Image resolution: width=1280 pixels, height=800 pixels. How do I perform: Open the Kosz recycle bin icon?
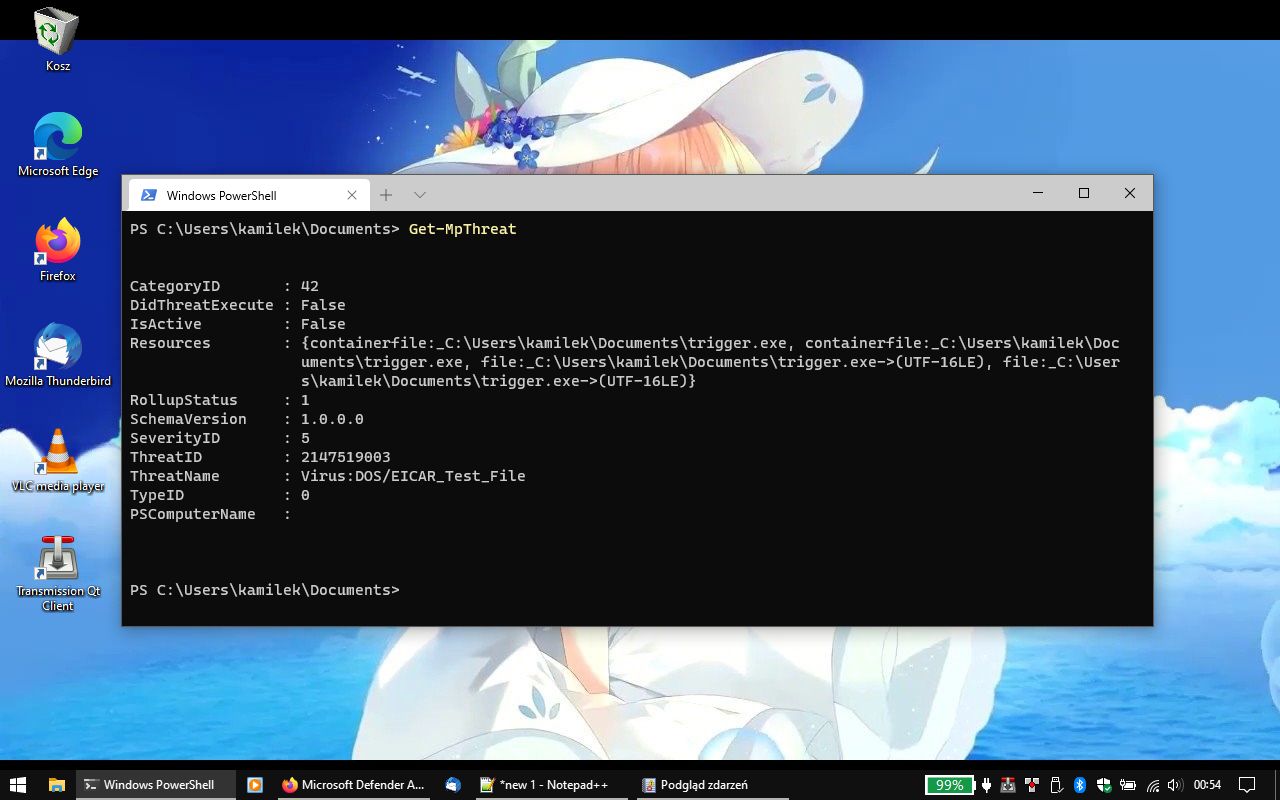coord(57,40)
